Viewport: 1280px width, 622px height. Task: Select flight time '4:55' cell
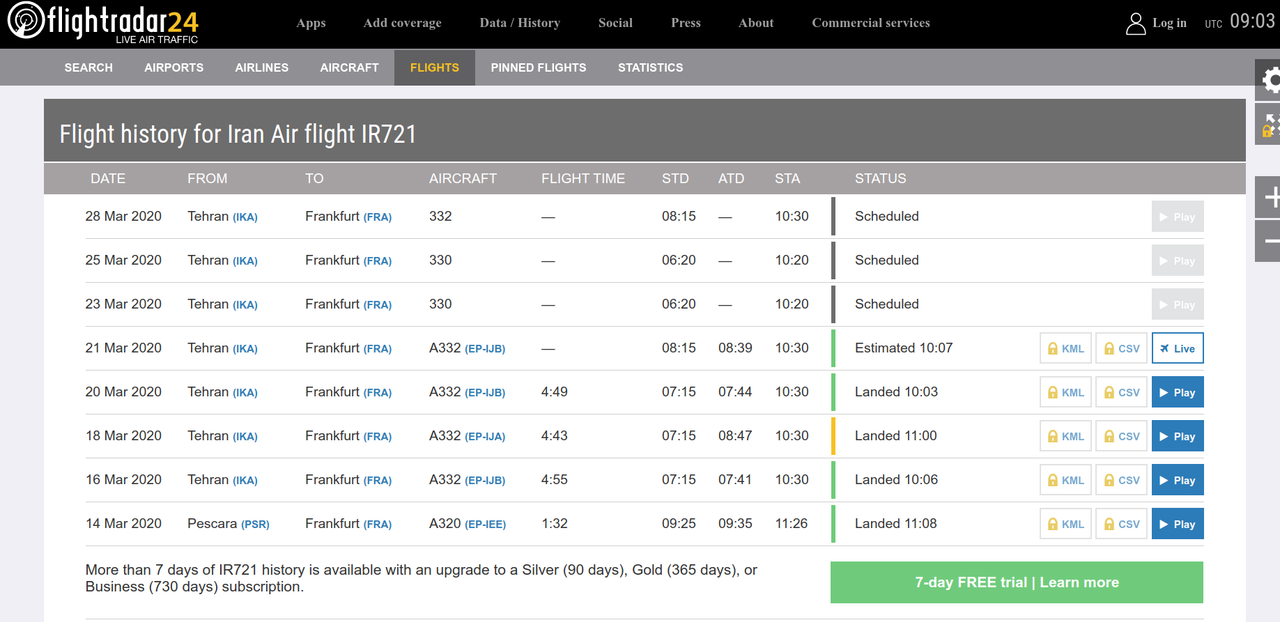554,480
